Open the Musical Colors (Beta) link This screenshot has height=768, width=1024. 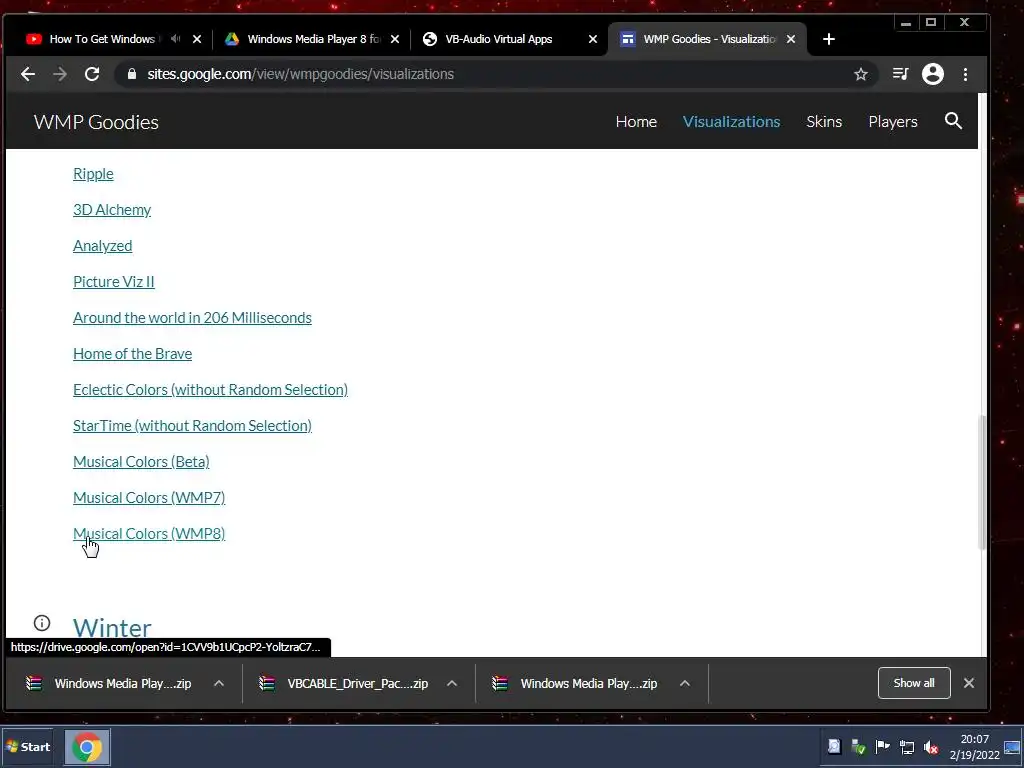[x=141, y=461]
